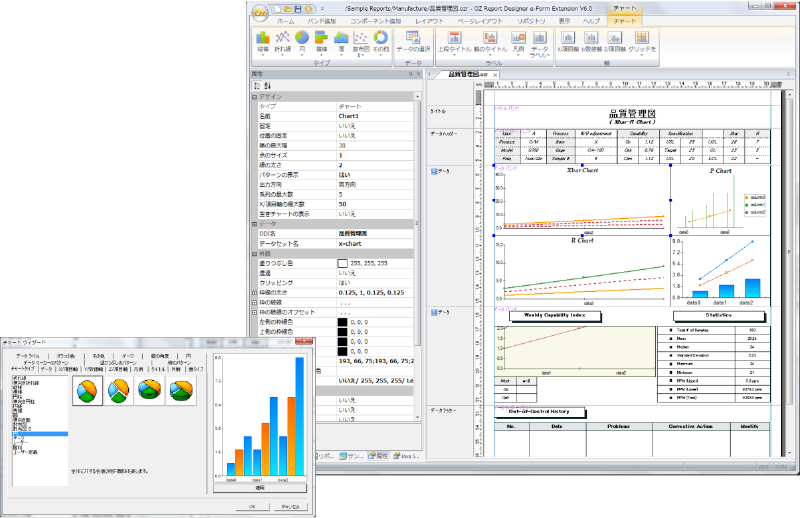Select the other (その他) donut chart icon
800x518 pixels.
click(x=381, y=37)
